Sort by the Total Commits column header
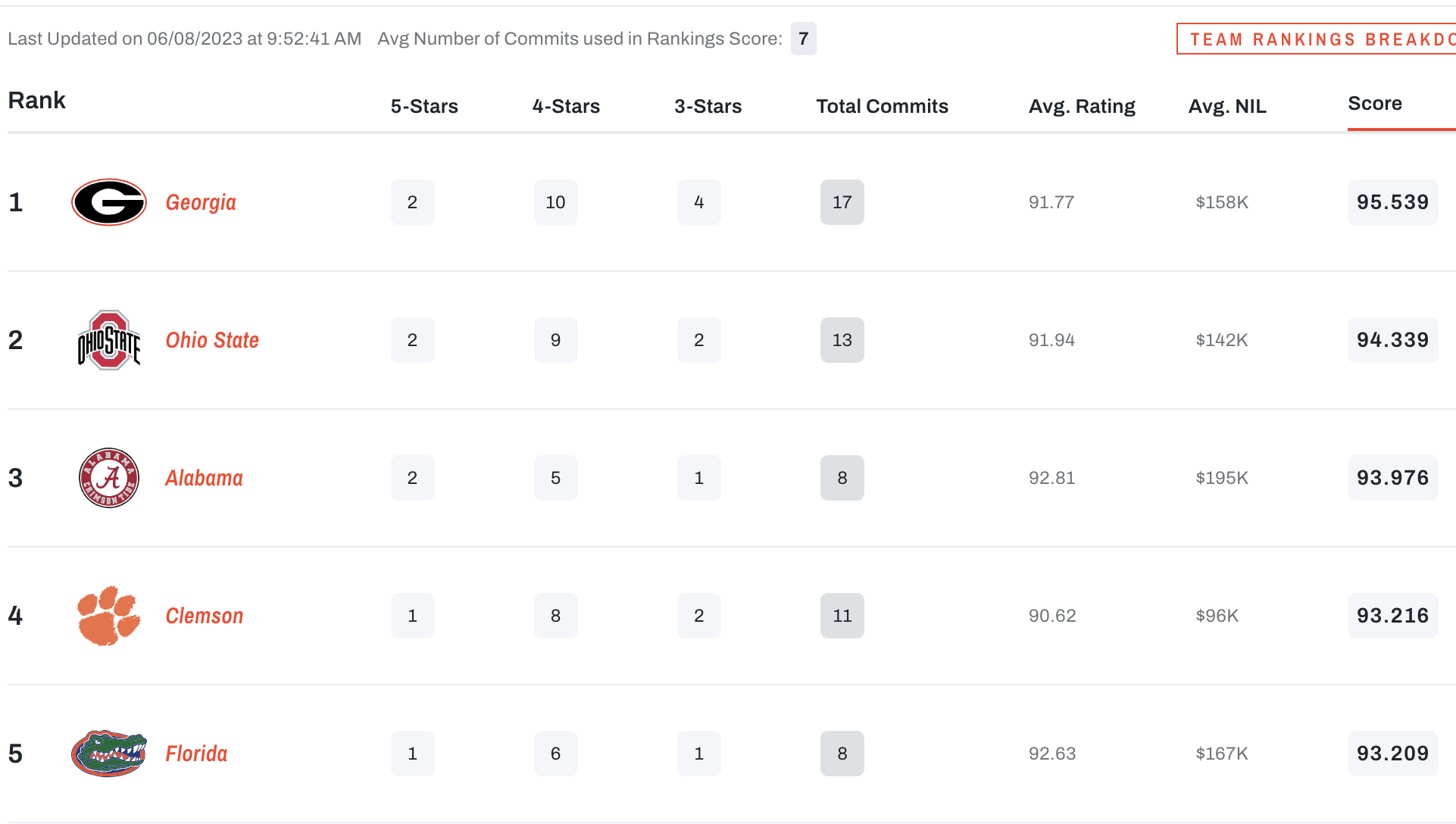This screenshot has width=1456, height=824. click(x=883, y=106)
